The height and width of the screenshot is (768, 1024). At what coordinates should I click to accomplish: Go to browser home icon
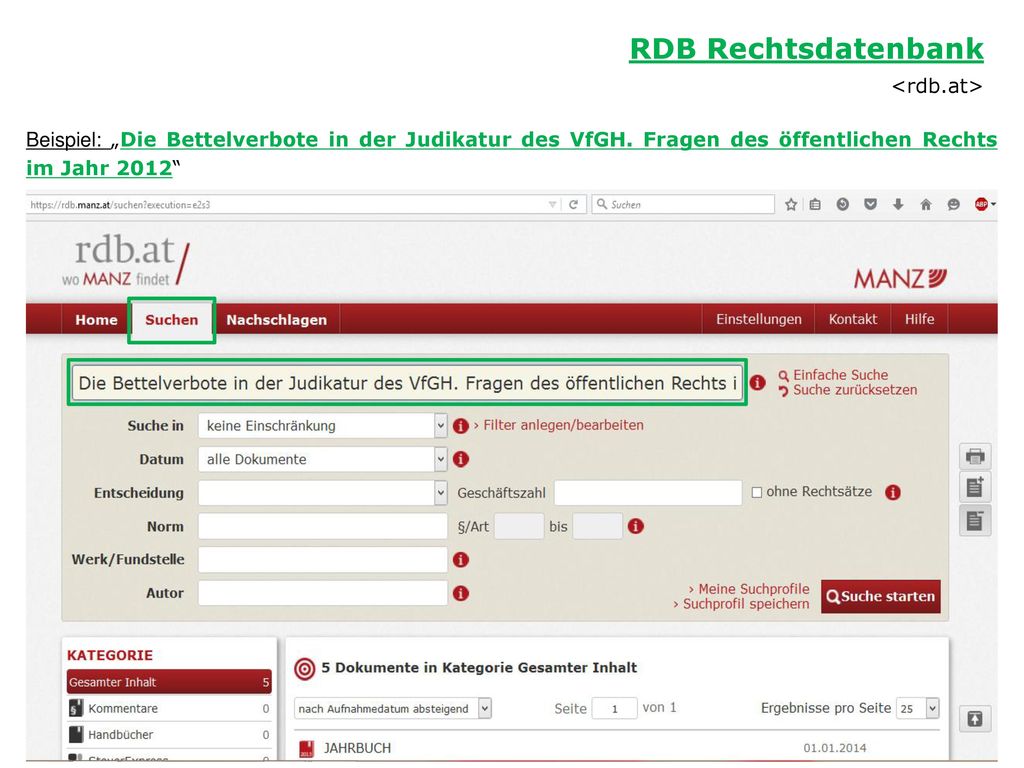click(925, 204)
